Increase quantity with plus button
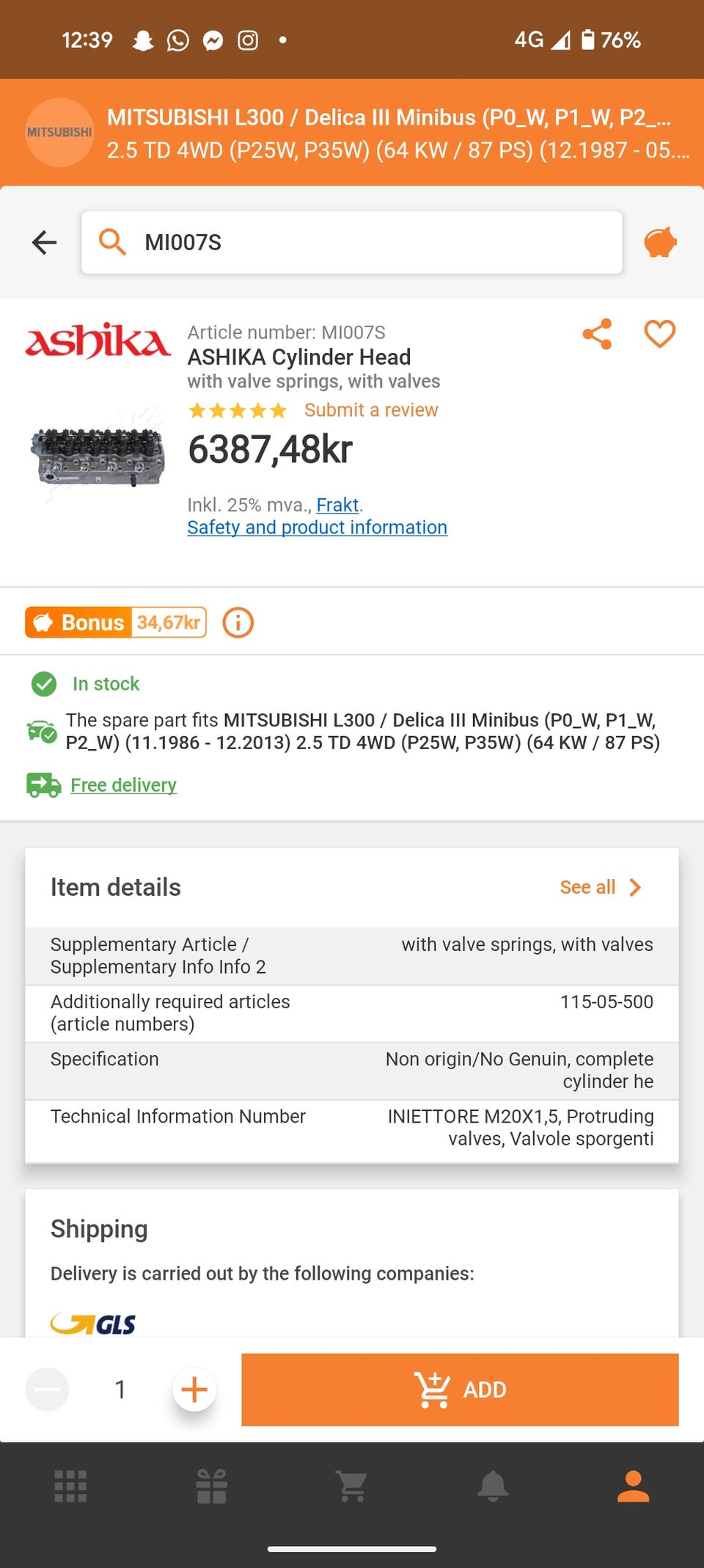The image size is (704, 1568). tap(194, 1389)
